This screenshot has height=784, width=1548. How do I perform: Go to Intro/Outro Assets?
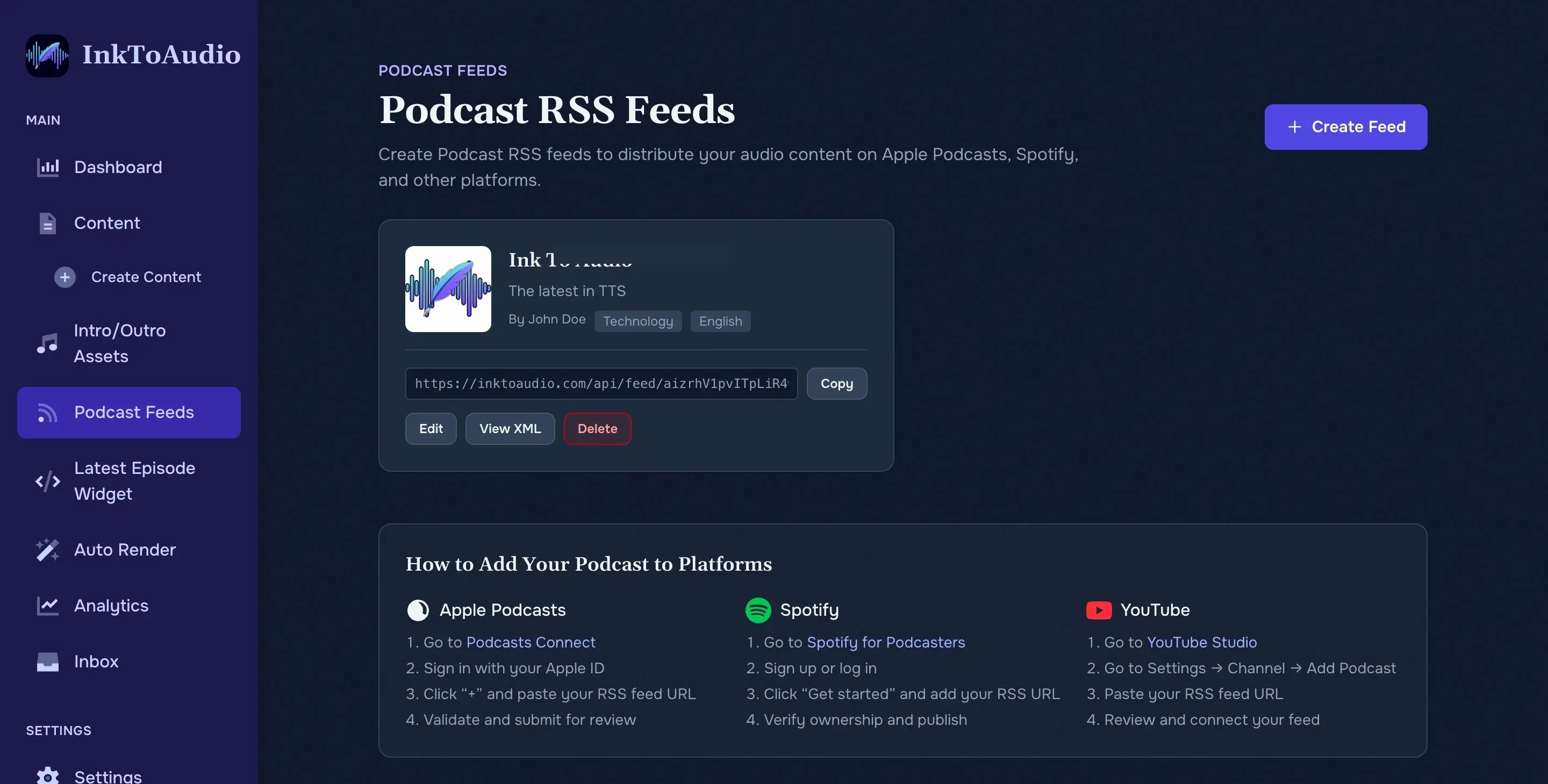point(128,343)
